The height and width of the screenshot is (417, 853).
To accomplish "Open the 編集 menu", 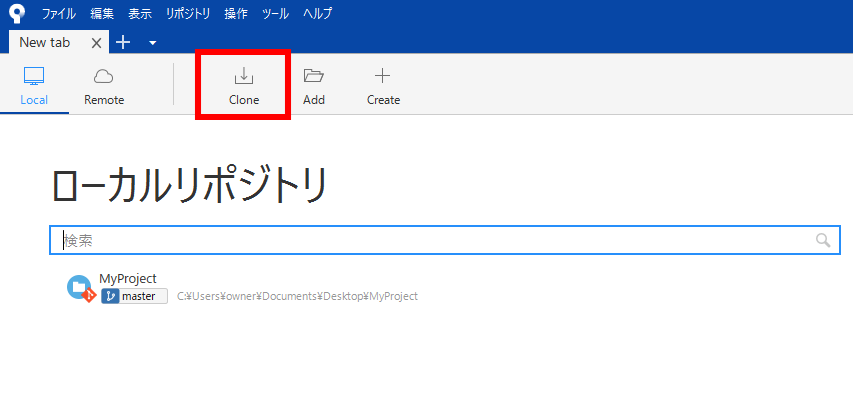I will [x=102, y=14].
